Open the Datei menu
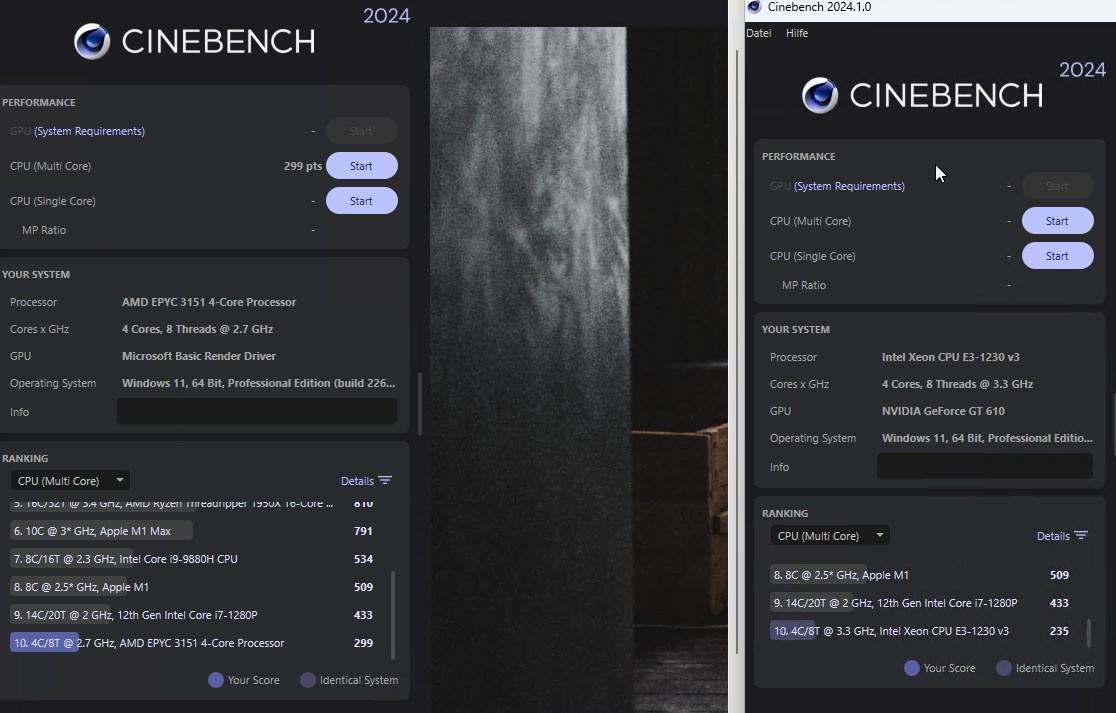This screenshot has width=1116, height=713. point(759,33)
